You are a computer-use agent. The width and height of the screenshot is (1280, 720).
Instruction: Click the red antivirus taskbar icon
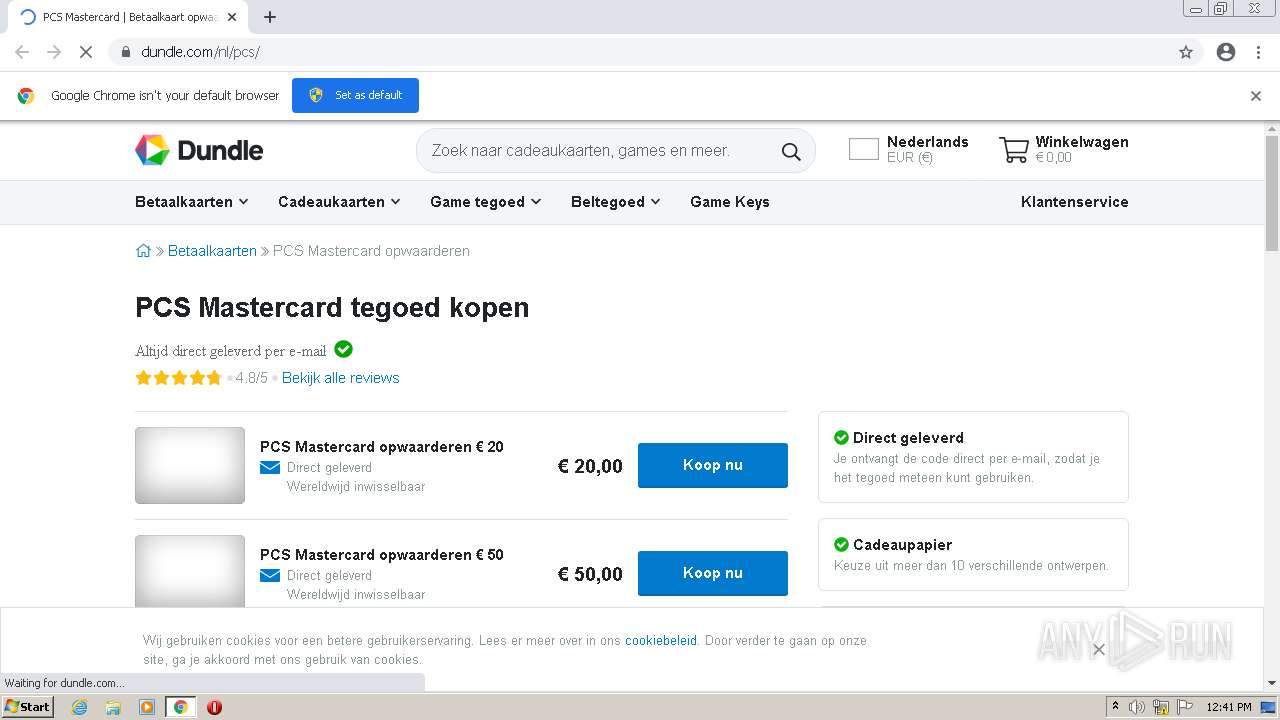214,707
